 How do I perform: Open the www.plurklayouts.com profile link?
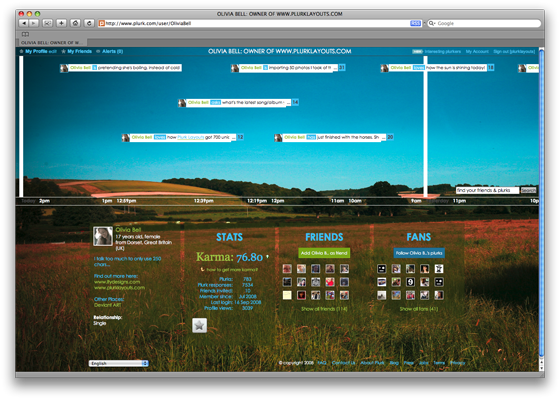119,288
